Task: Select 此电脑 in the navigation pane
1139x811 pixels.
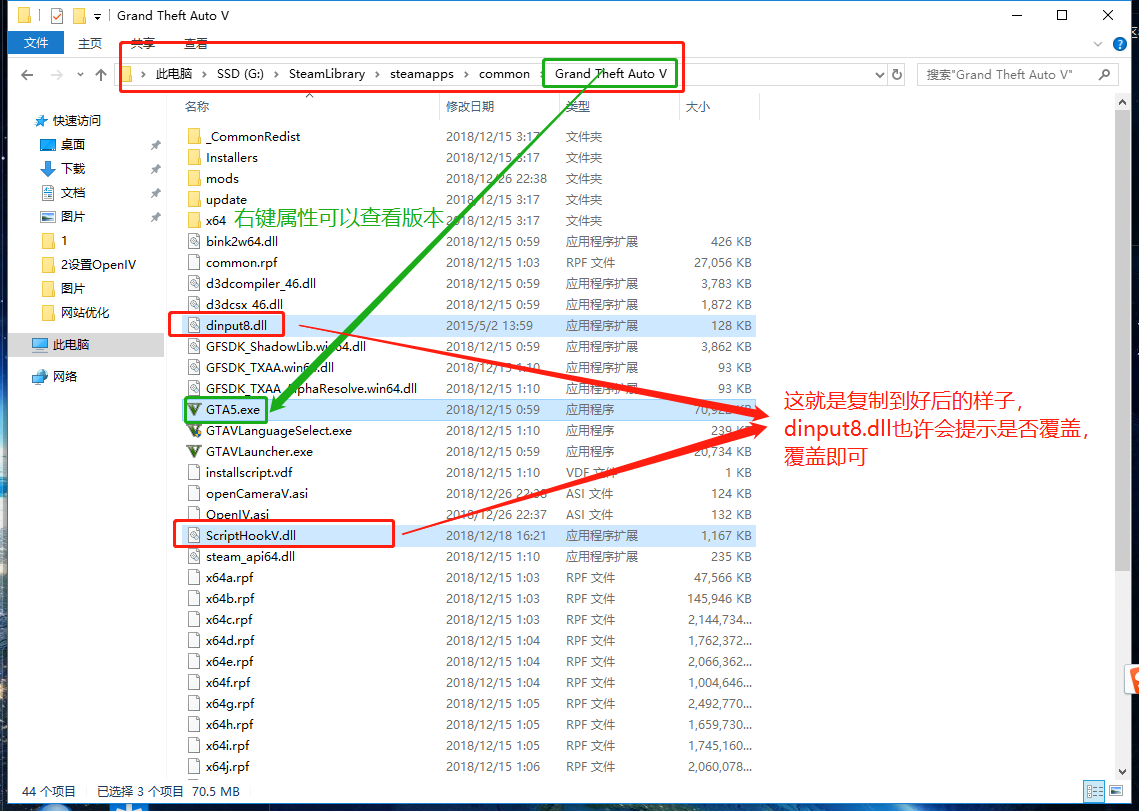Action: tap(70, 344)
